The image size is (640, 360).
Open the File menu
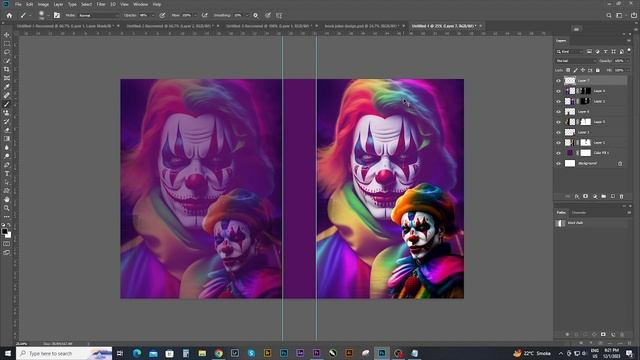18,4
